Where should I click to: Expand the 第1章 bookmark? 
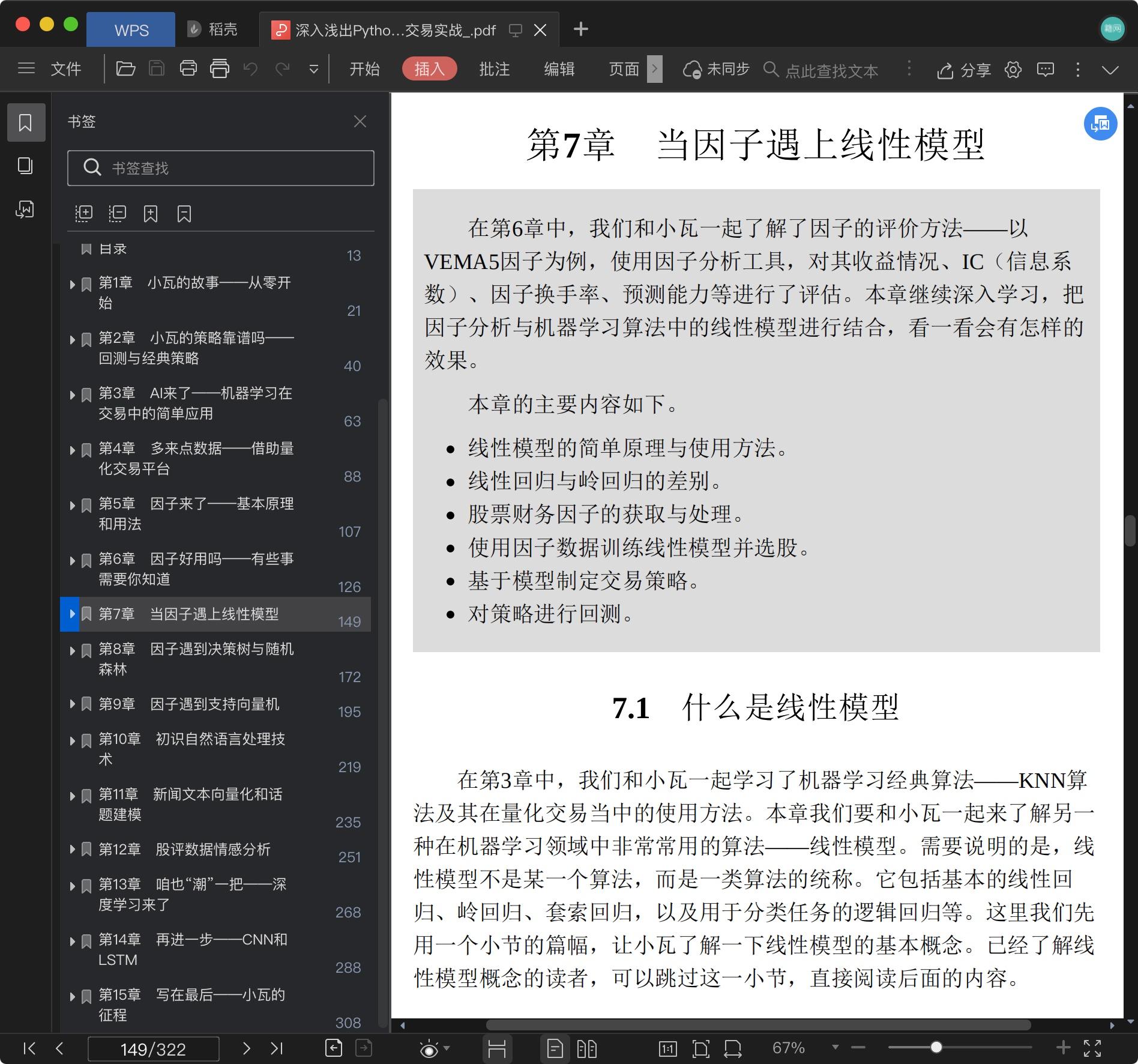pos(72,284)
